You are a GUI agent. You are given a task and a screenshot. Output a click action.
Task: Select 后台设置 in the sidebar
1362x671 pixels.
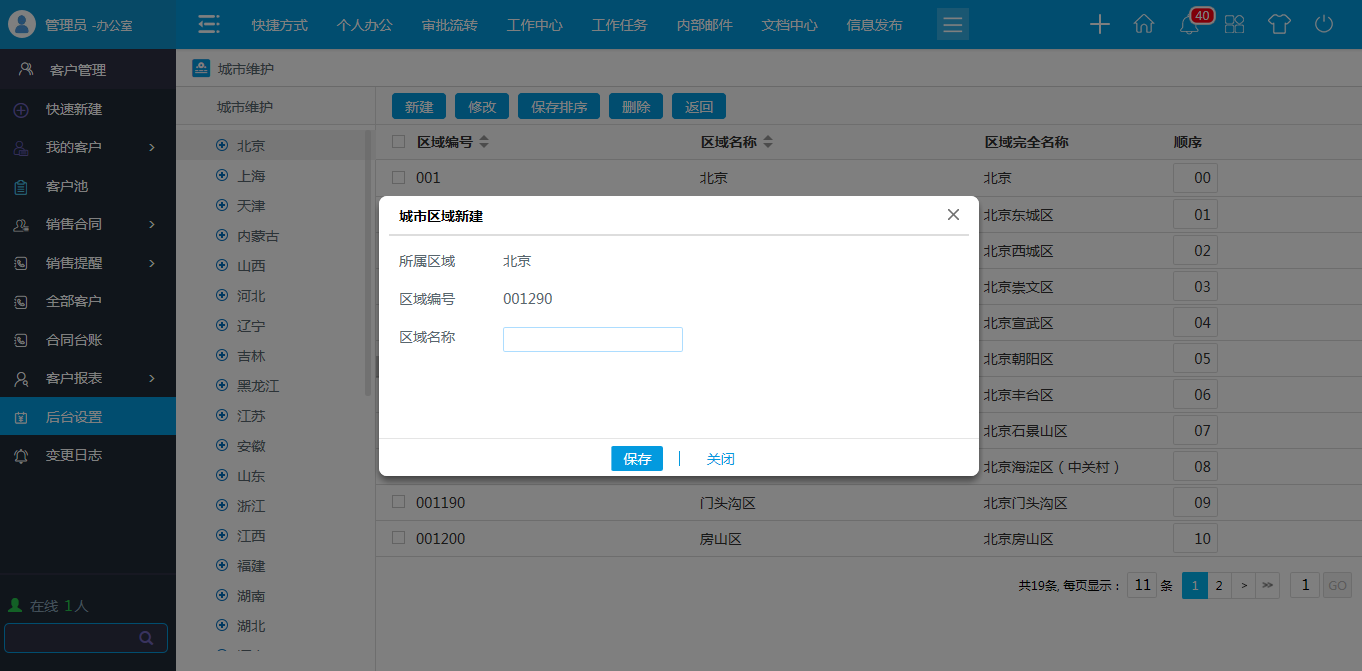74,417
